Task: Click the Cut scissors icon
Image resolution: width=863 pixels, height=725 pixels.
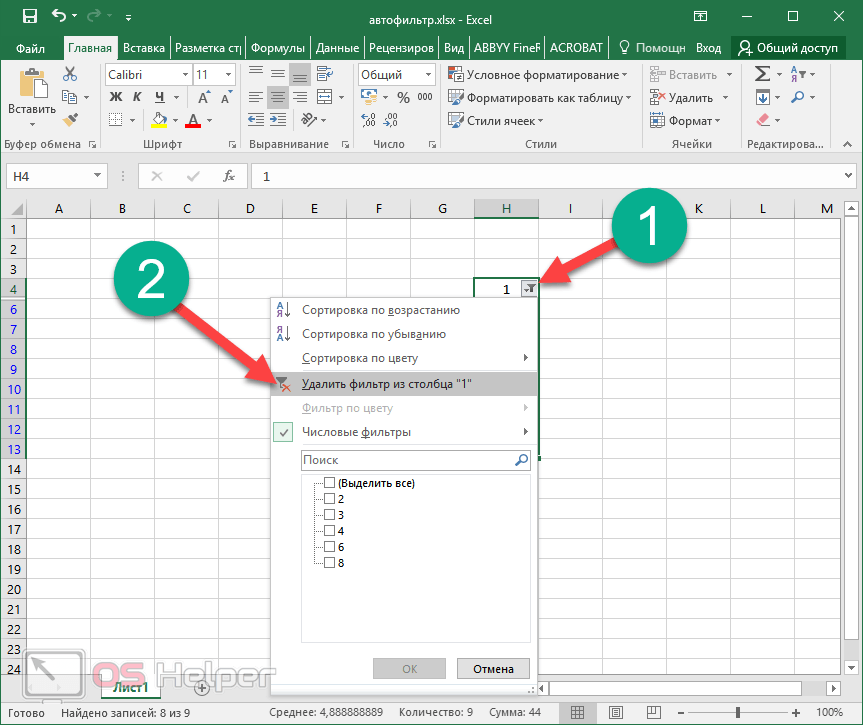Action: click(70, 74)
